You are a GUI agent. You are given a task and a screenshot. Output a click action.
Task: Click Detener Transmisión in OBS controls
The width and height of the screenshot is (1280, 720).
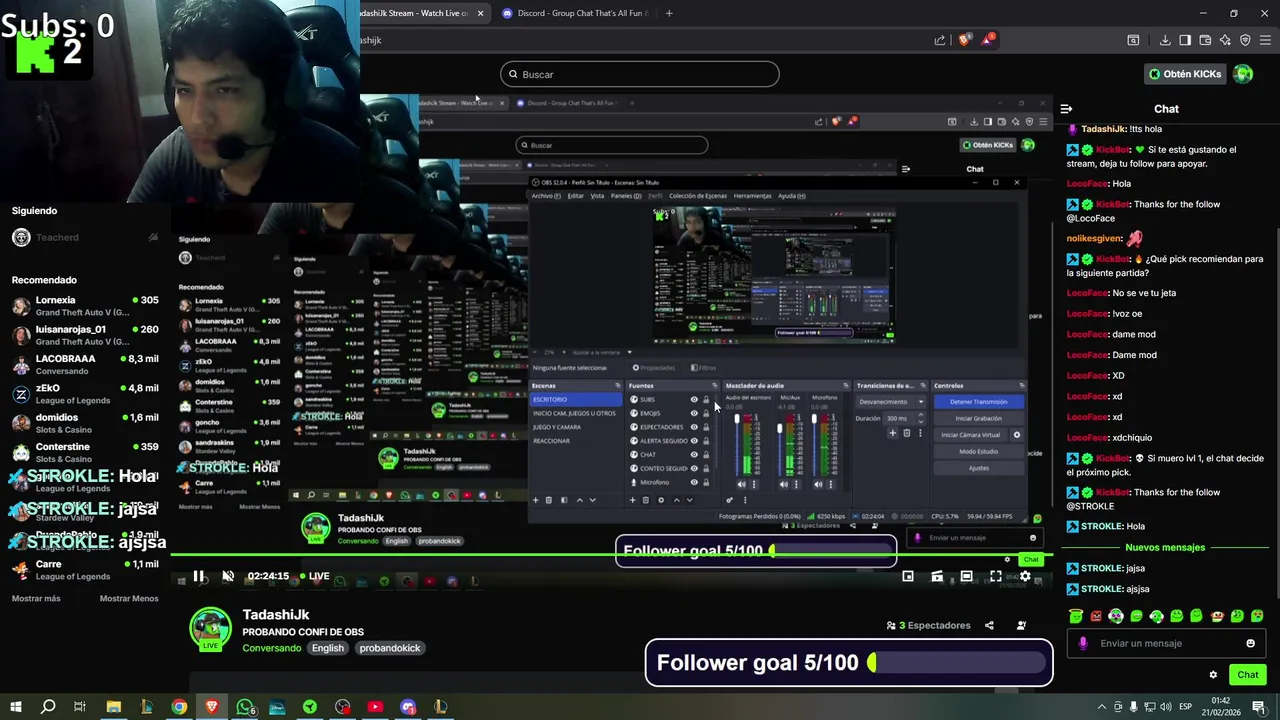(979, 402)
